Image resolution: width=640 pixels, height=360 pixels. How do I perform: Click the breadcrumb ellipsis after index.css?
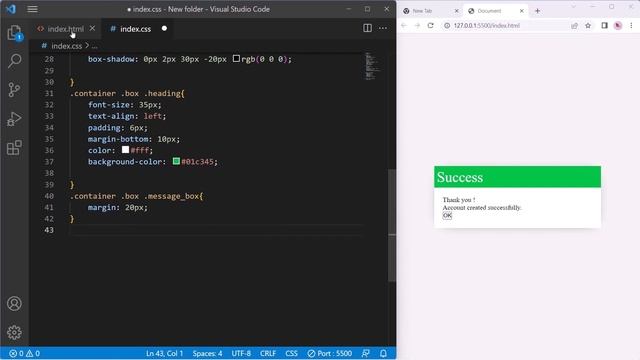pos(95,46)
